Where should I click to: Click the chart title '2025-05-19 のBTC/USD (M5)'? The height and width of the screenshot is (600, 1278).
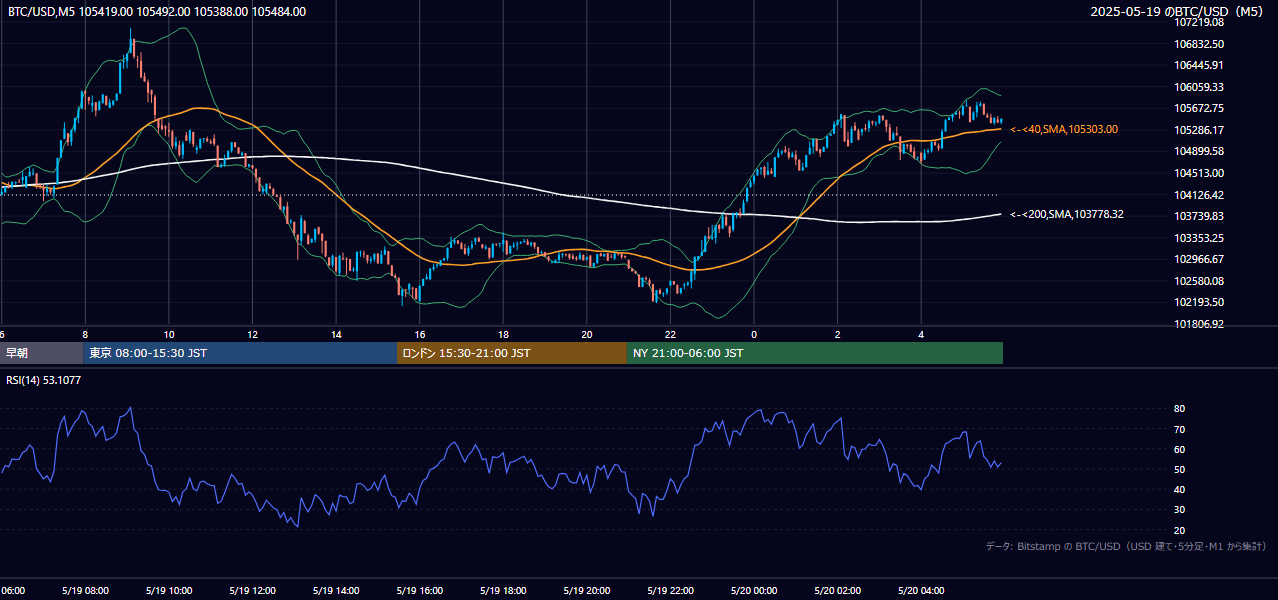tap(1178, 12)
